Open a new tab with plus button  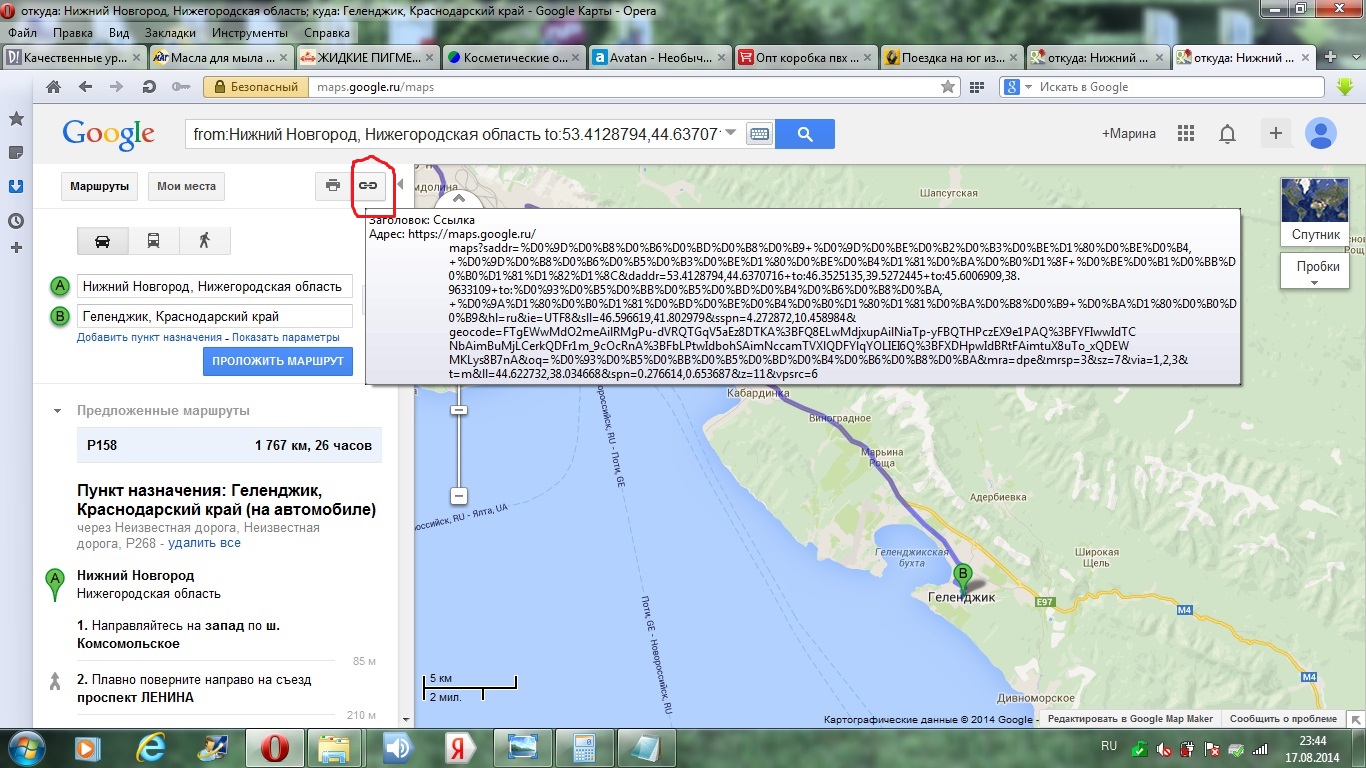pyautogui.click(x=1330, y=57)
